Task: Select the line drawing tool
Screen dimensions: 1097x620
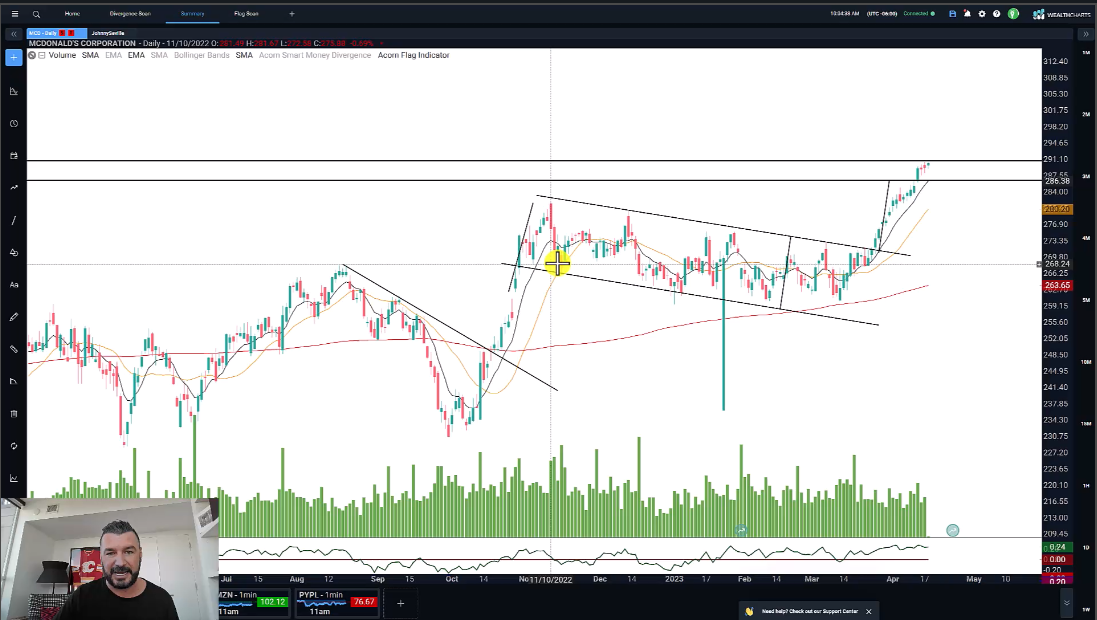Action: [x=14, y=220]
